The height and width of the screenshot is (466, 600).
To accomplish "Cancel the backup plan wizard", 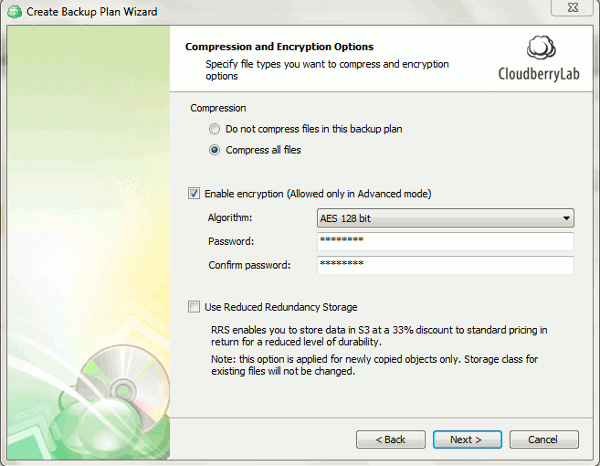I will [544, 440].
